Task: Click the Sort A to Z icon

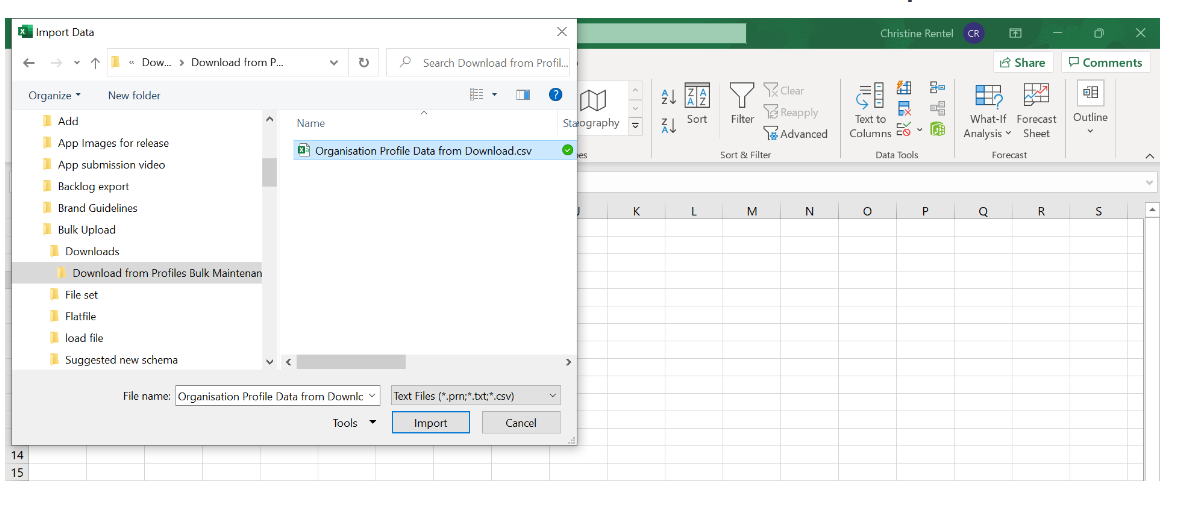Action: (669, 97)
